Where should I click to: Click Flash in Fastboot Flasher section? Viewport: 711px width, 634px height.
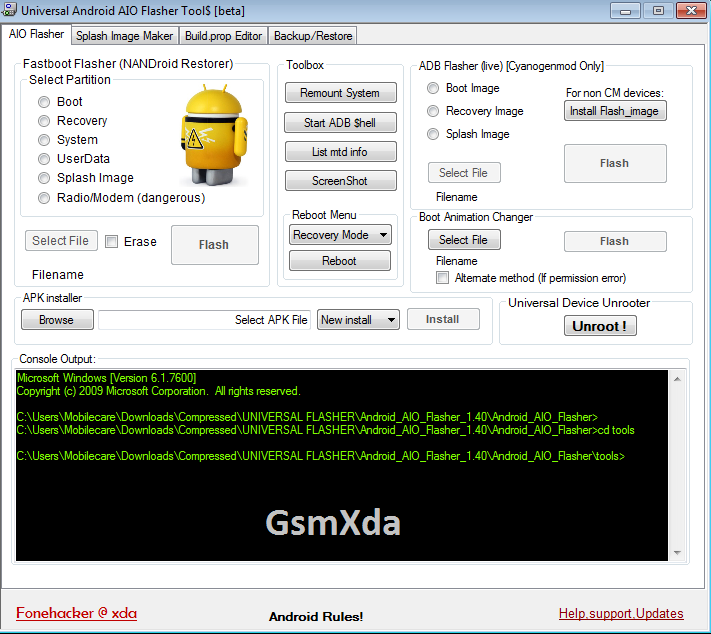tap(215, 245)
